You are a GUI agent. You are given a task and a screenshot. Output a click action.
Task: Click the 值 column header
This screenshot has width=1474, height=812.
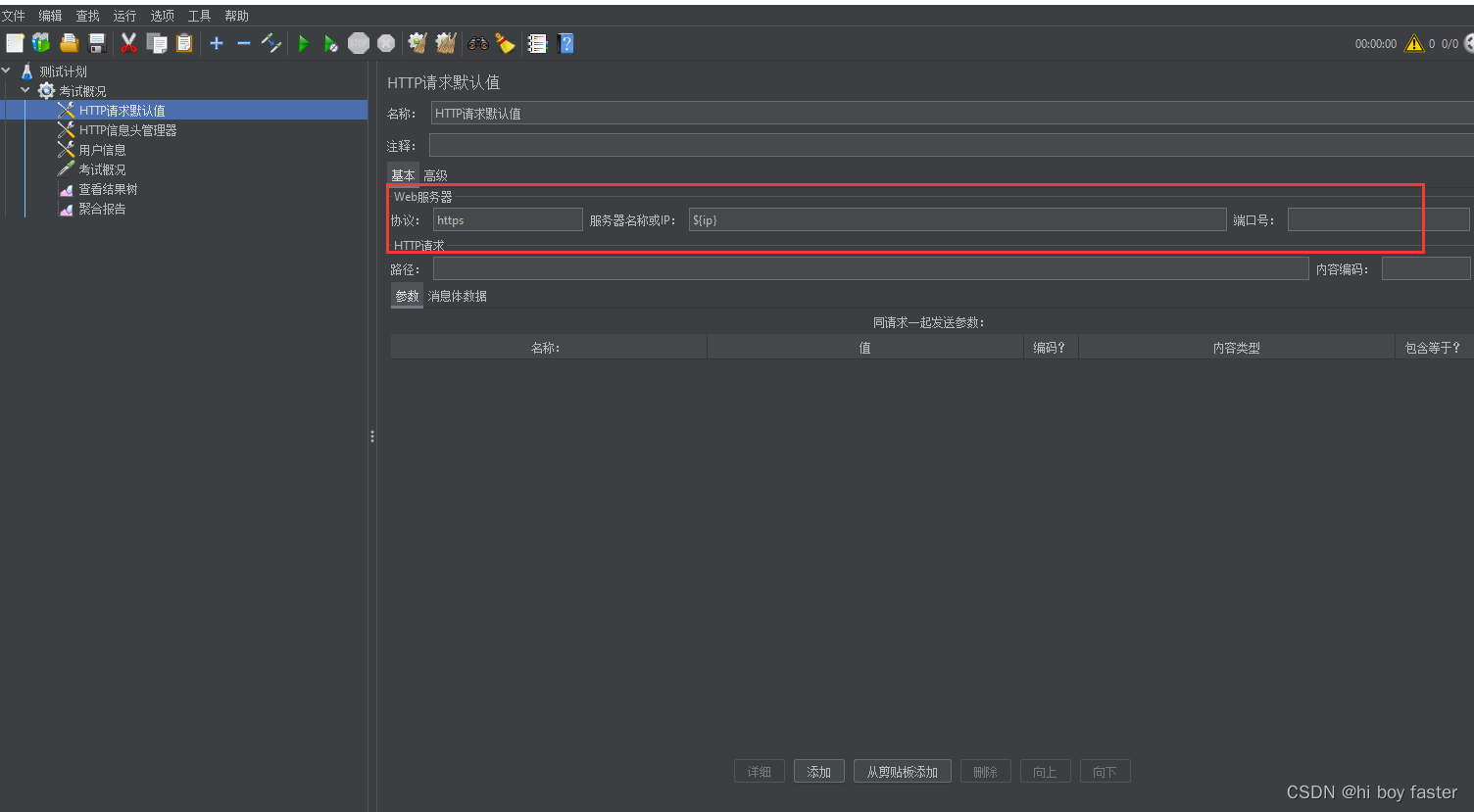click(864, 347)
